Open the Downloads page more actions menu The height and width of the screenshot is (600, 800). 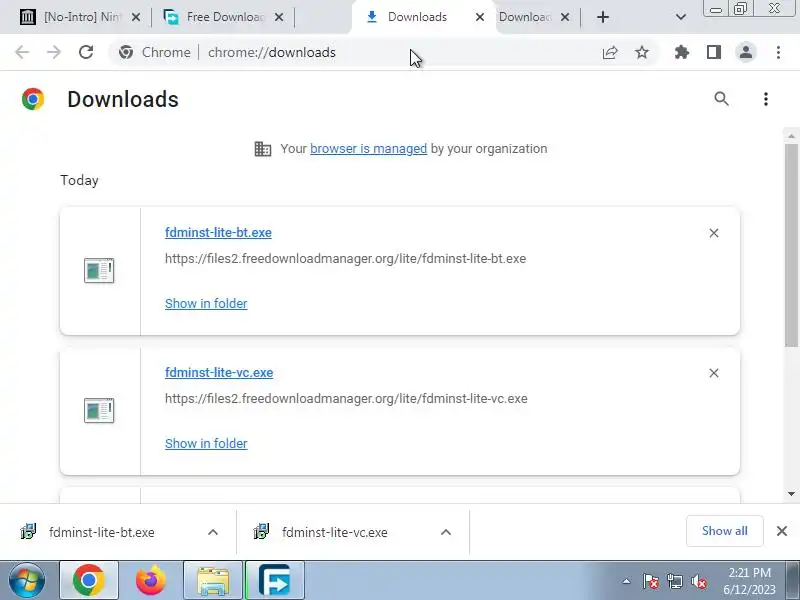point(766,99)
